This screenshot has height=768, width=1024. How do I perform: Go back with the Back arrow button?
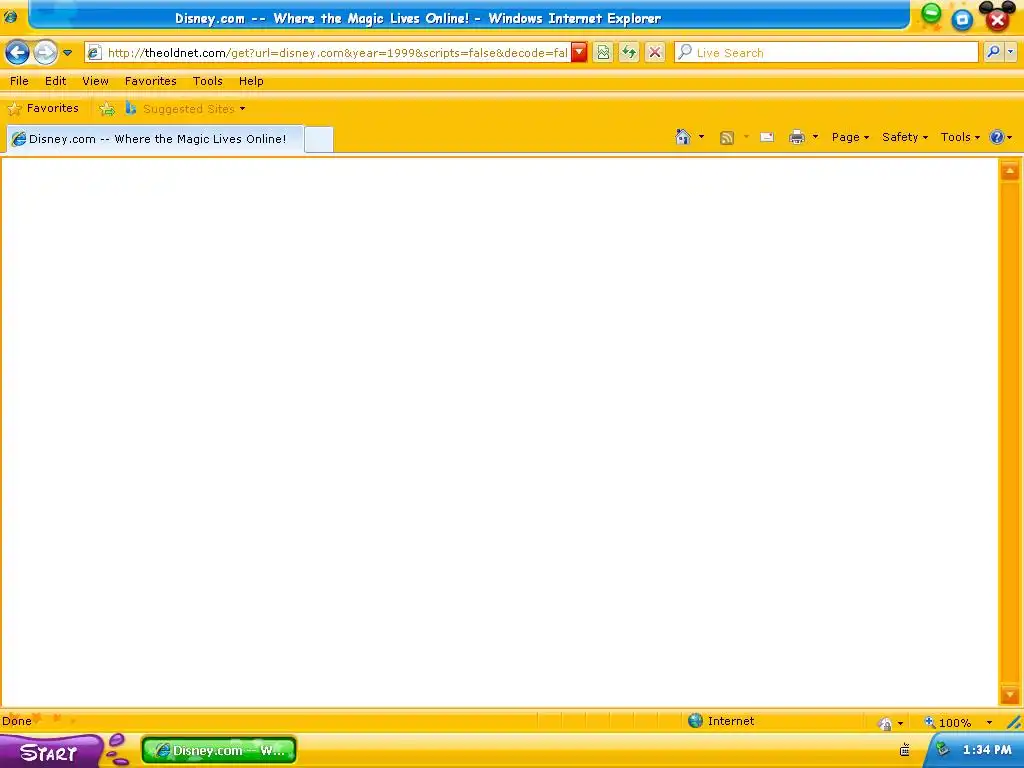point(17,53)
